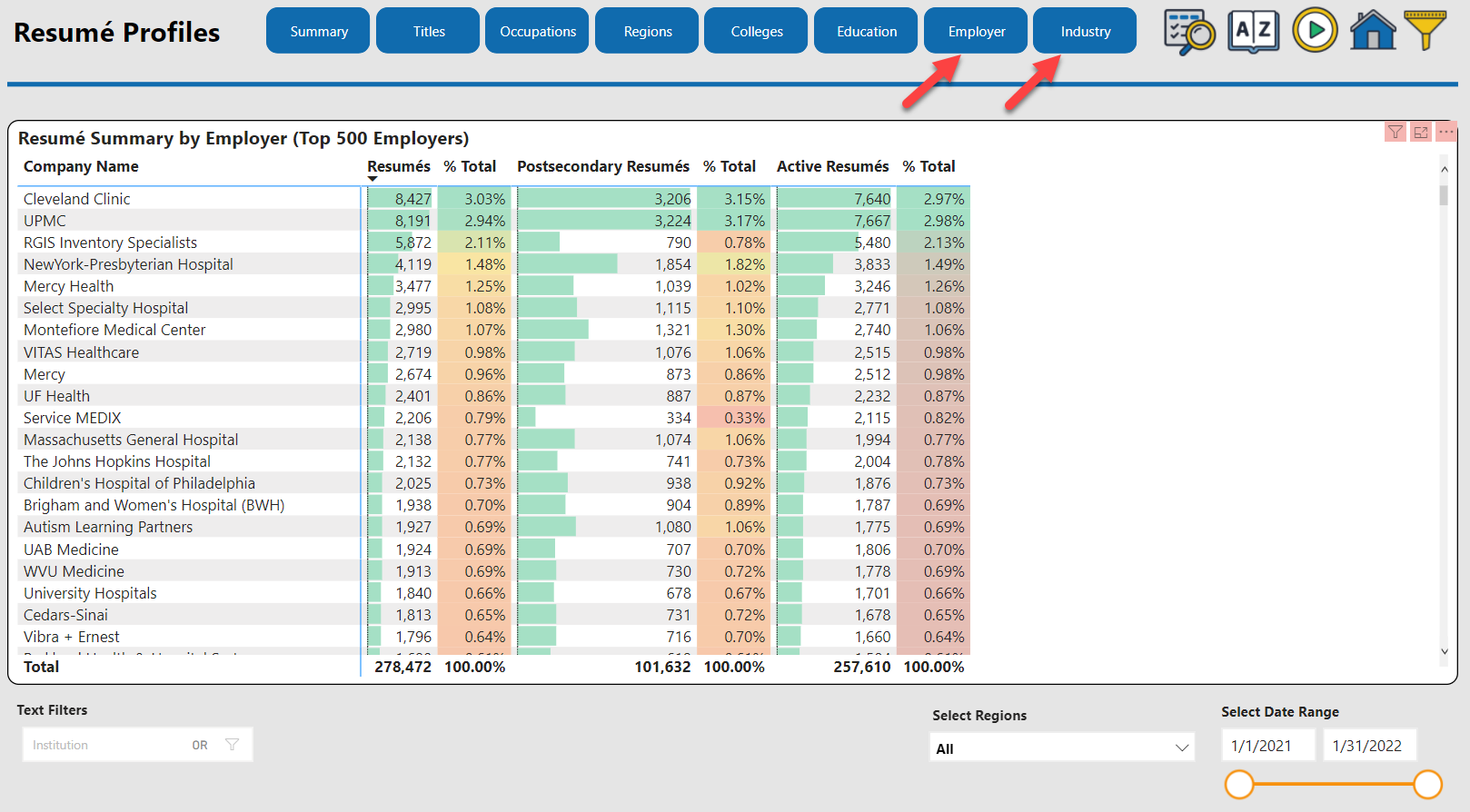The width and height of the screenshot is (1470, 812).
Task: Sort by the Resumés column header
Action: (x=399, y=166)
